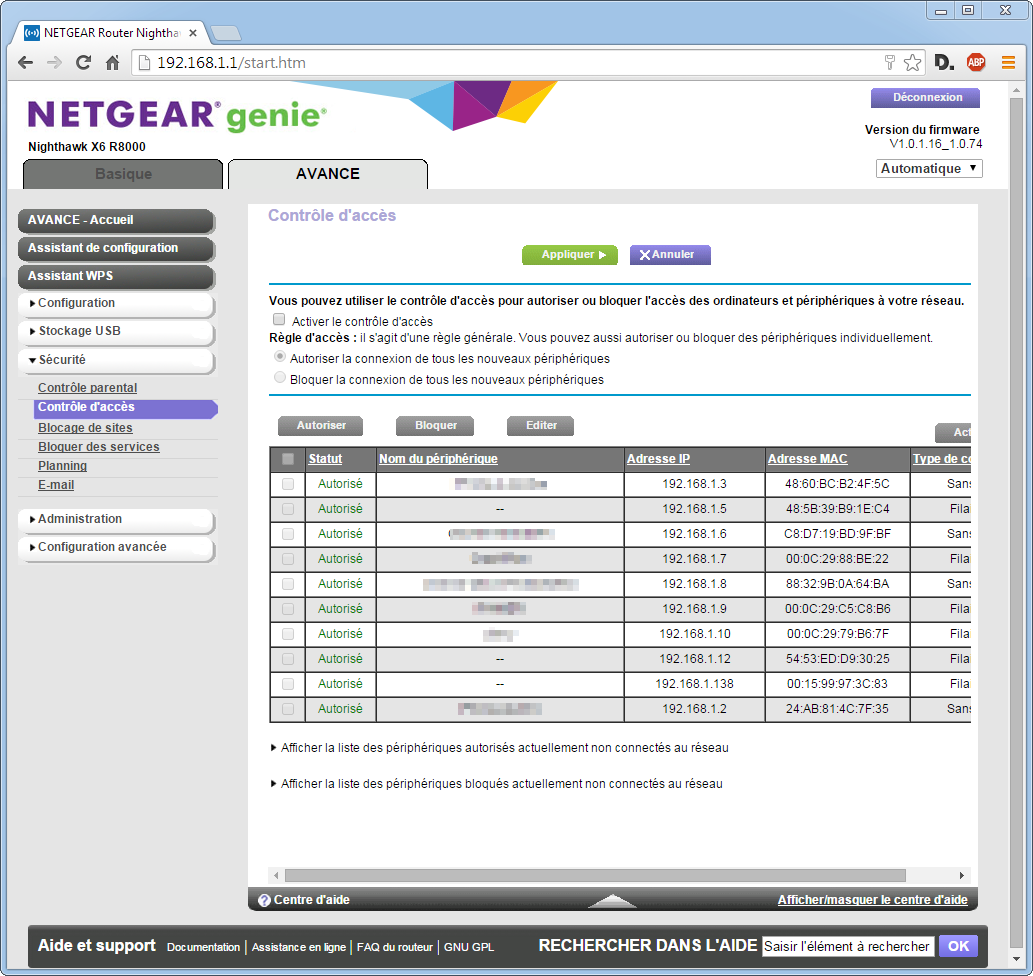Switch to the Basique tab
Screen dimensions: 1033x976
[x=123, y=174]
